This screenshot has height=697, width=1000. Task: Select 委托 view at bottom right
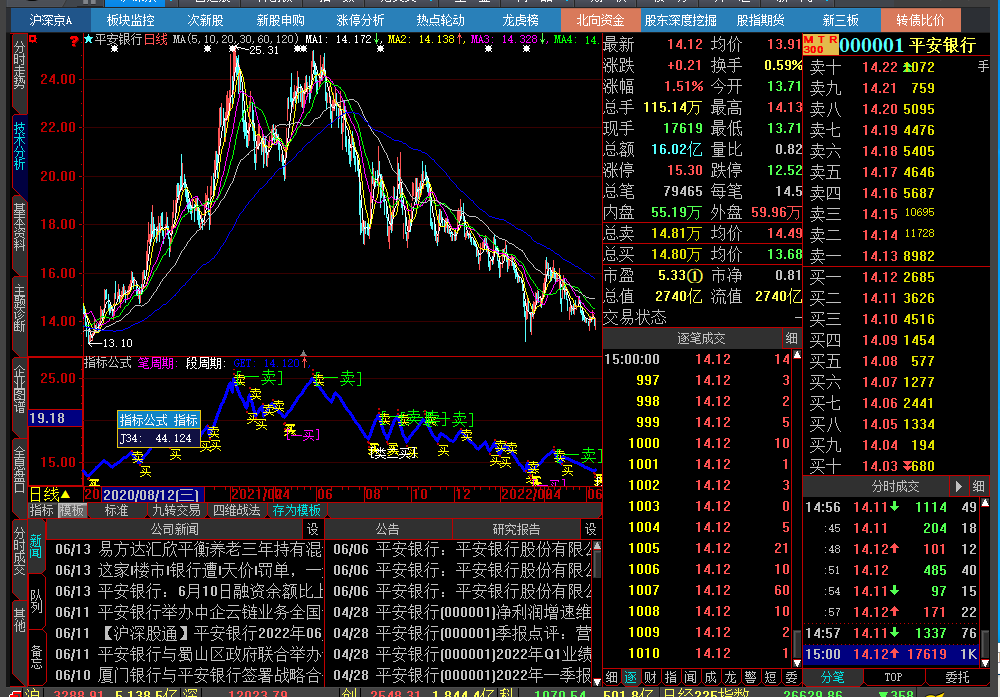point(957,677)
